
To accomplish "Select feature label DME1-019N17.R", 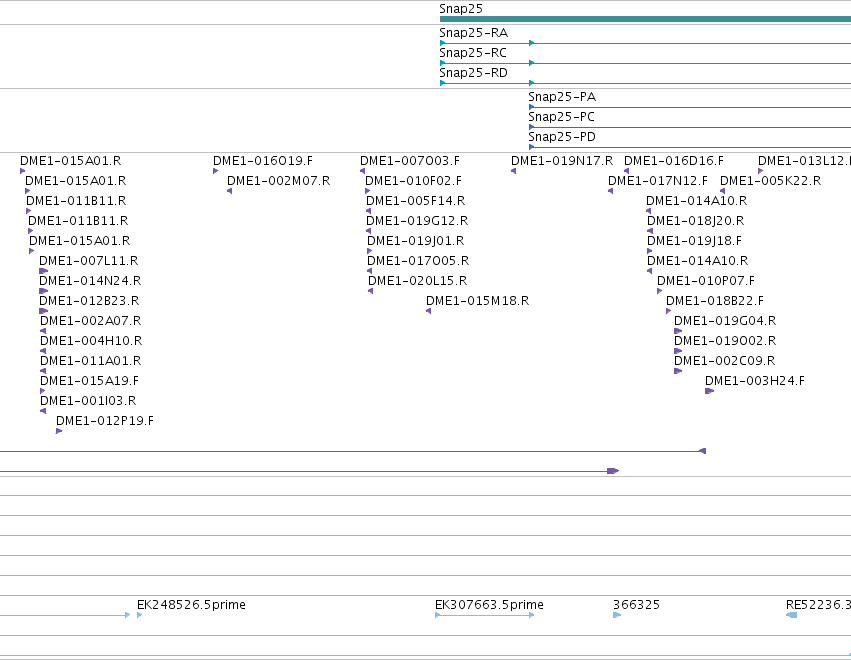I will (x=562, y=161).
